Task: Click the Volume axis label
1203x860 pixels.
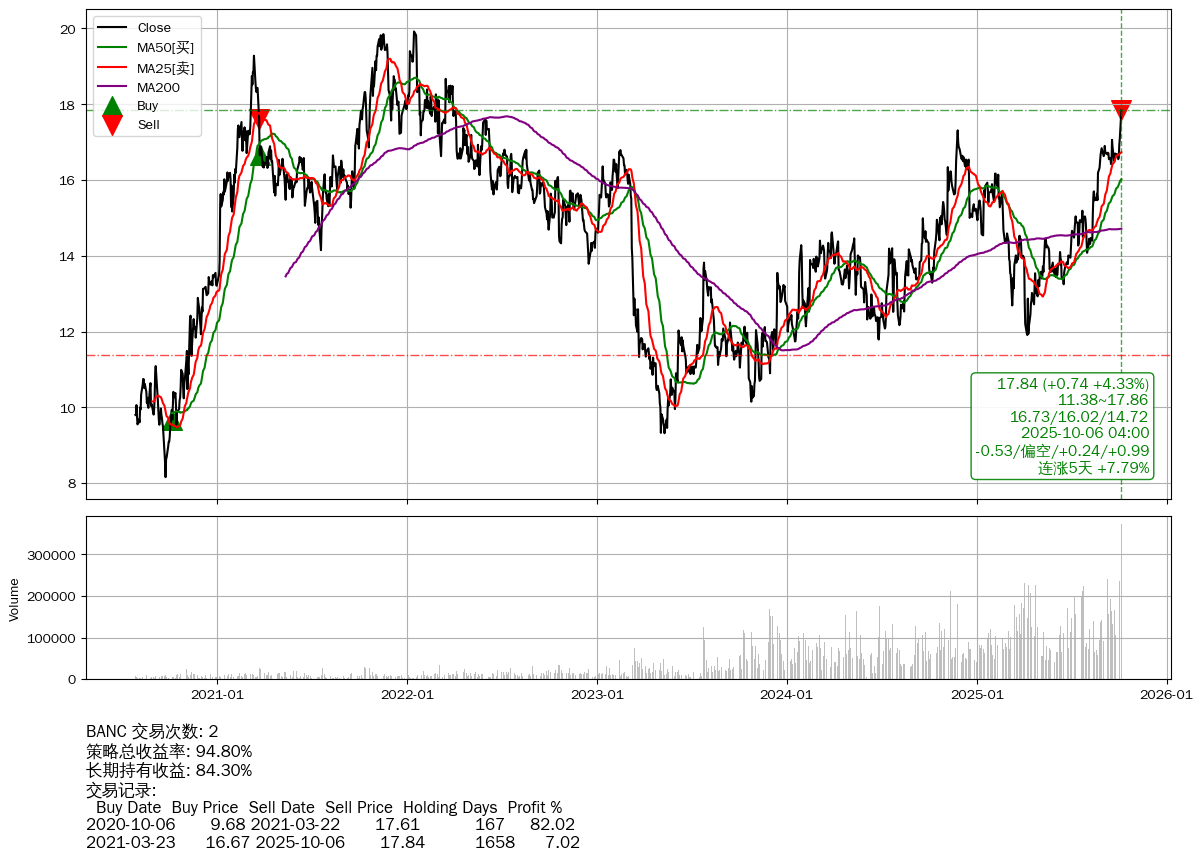Action: pyautogui.click(x=14, y=599)
